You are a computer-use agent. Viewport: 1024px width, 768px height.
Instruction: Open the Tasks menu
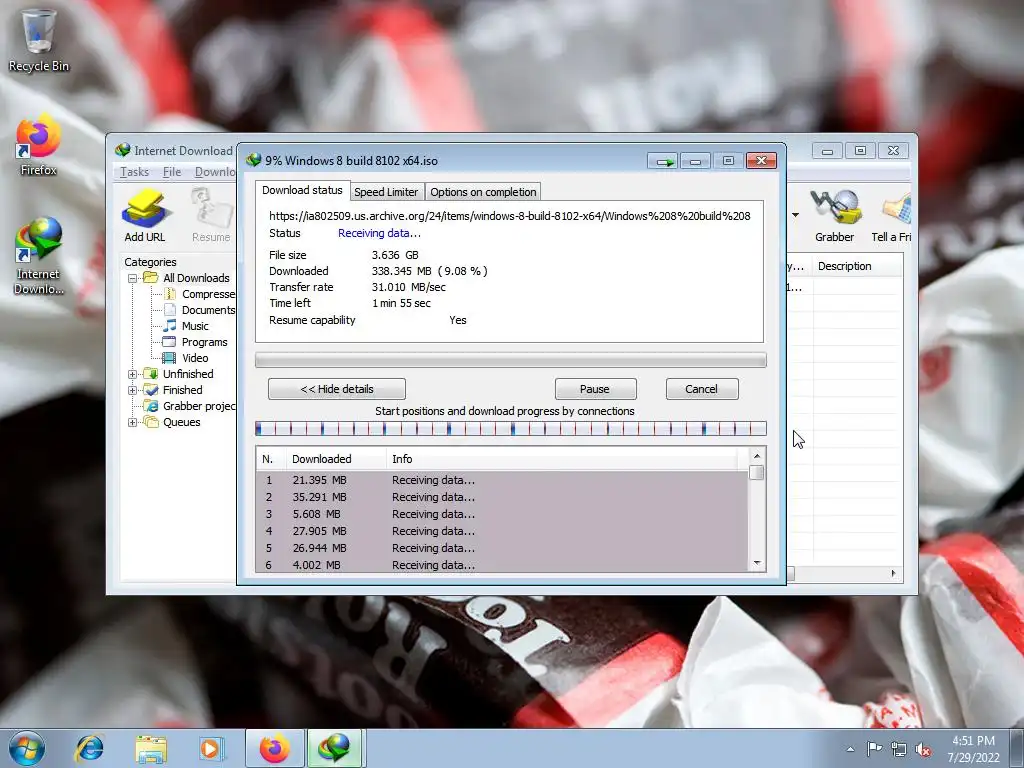134,172
